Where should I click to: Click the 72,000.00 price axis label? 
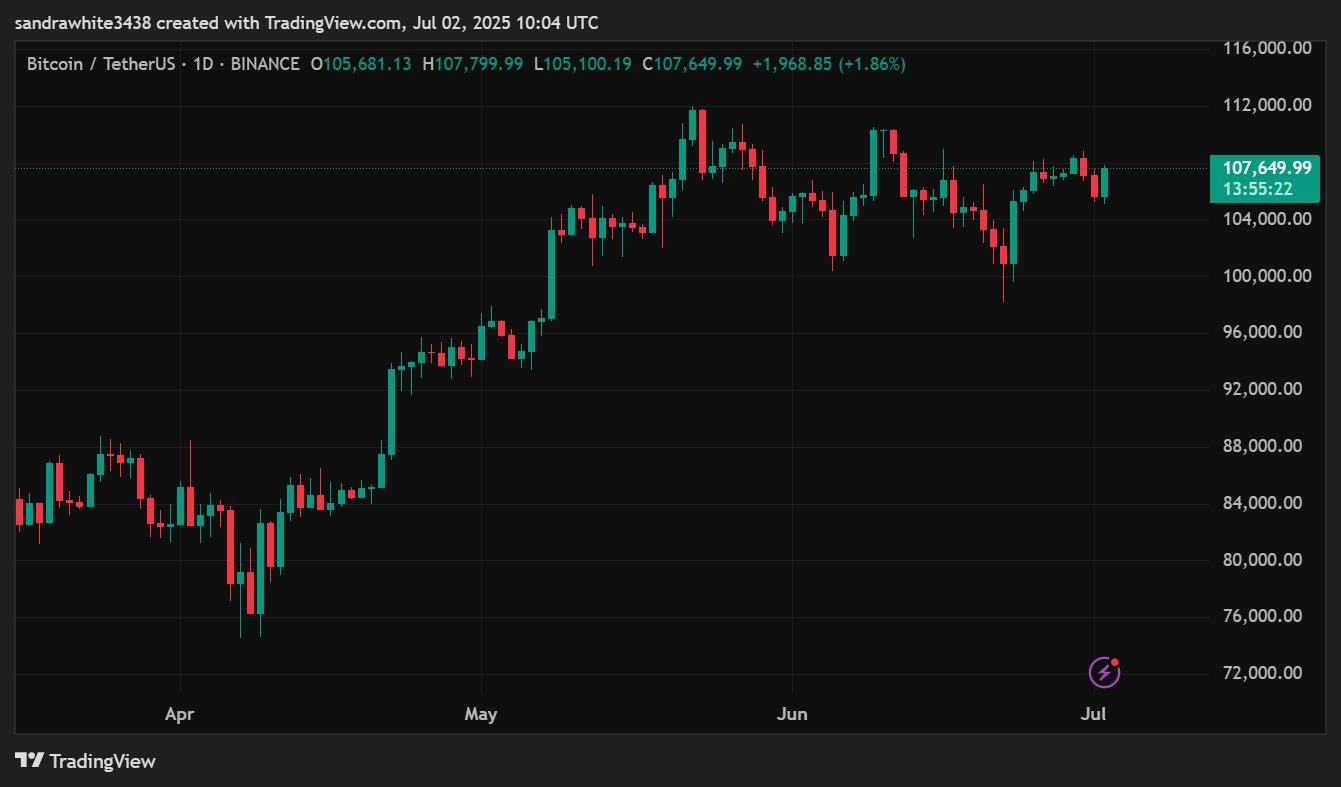(x=1267, y=673)
